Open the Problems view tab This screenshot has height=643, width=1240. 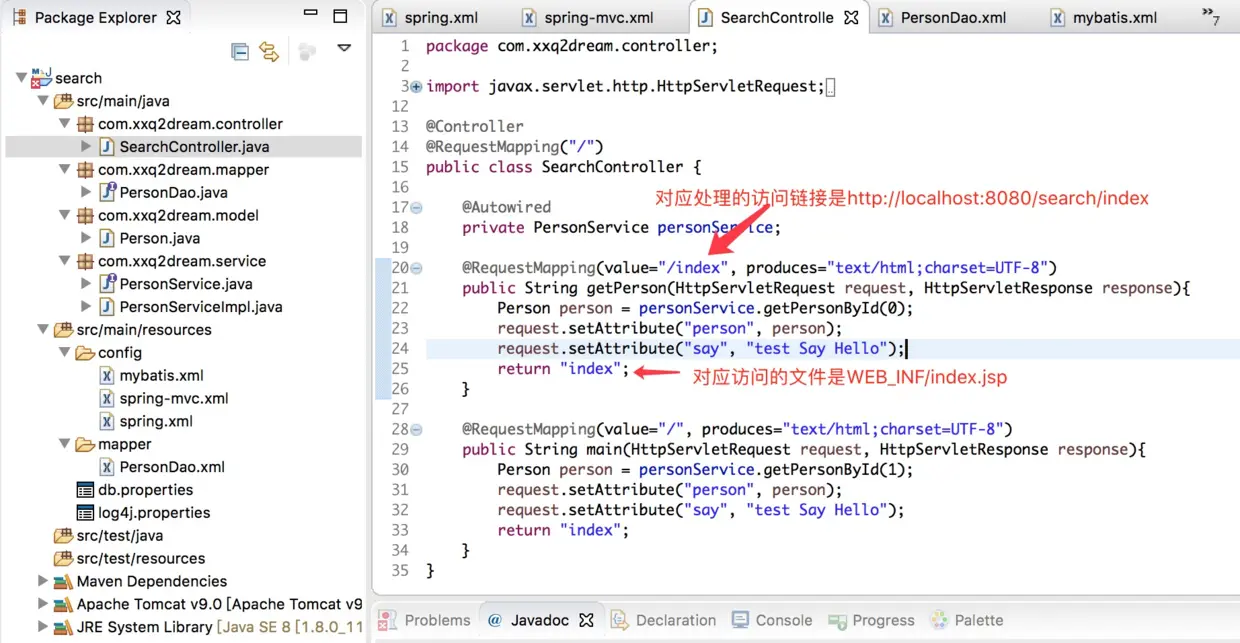tap(425, 620)
